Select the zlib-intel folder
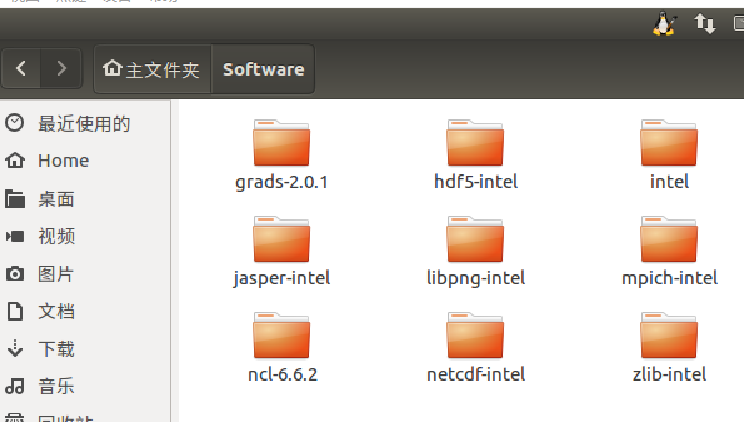744x422 pixels. (x=669, y=337)
